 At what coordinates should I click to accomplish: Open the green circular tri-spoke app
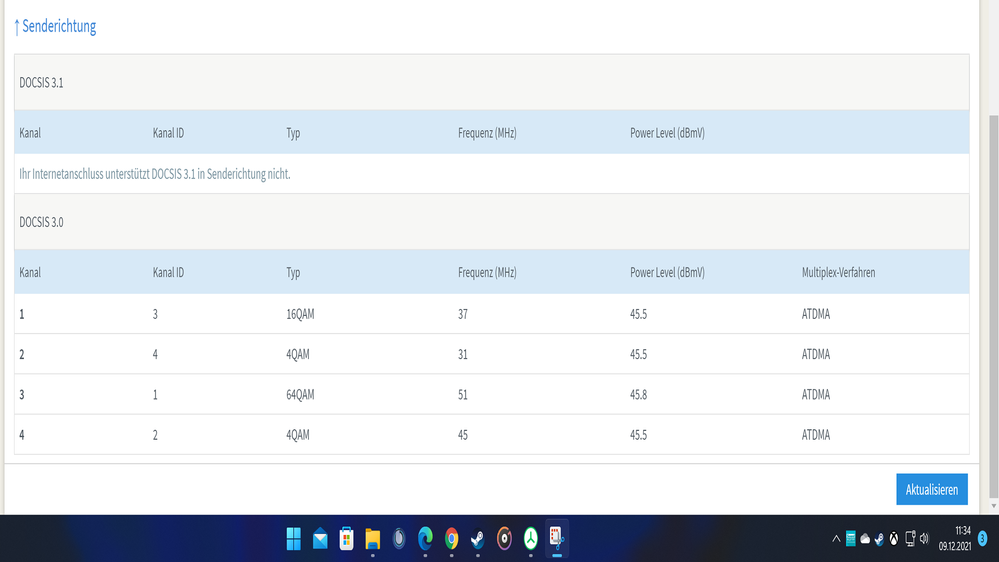531,539
